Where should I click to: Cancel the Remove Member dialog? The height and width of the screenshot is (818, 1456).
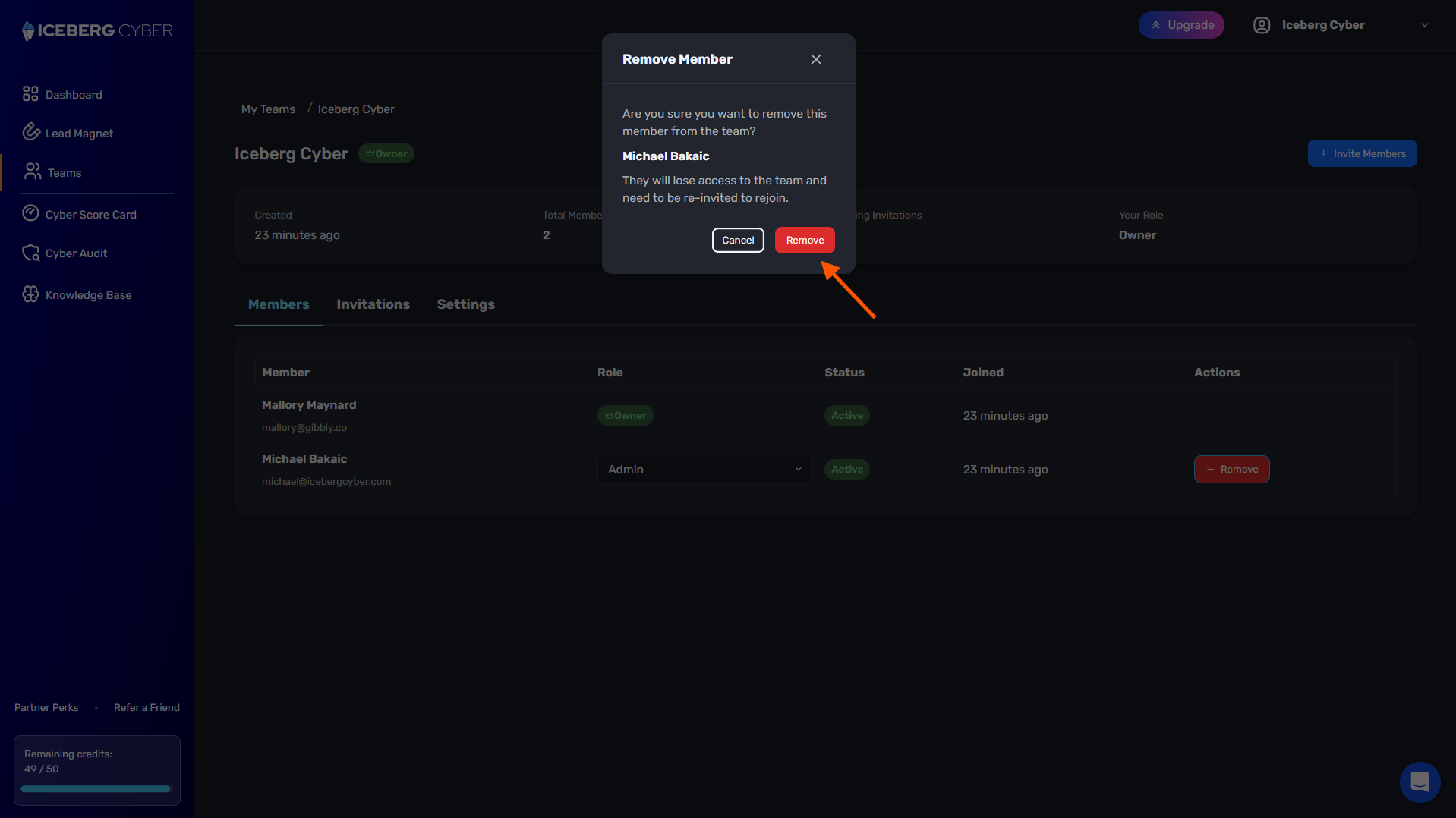pos(738,240)
